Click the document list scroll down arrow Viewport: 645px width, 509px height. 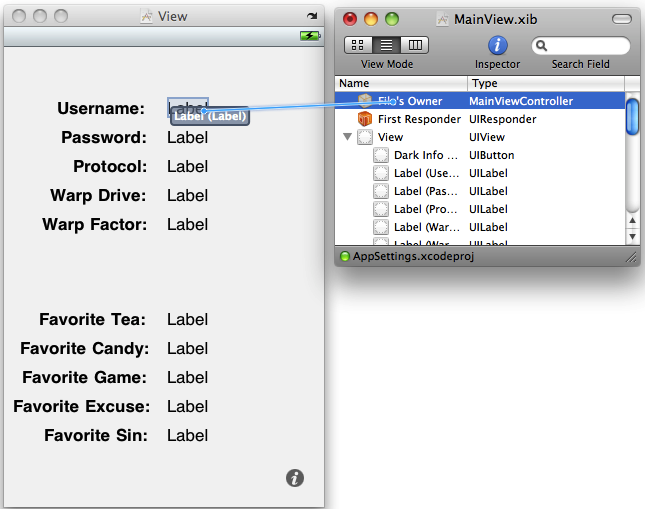pos(632,237)
